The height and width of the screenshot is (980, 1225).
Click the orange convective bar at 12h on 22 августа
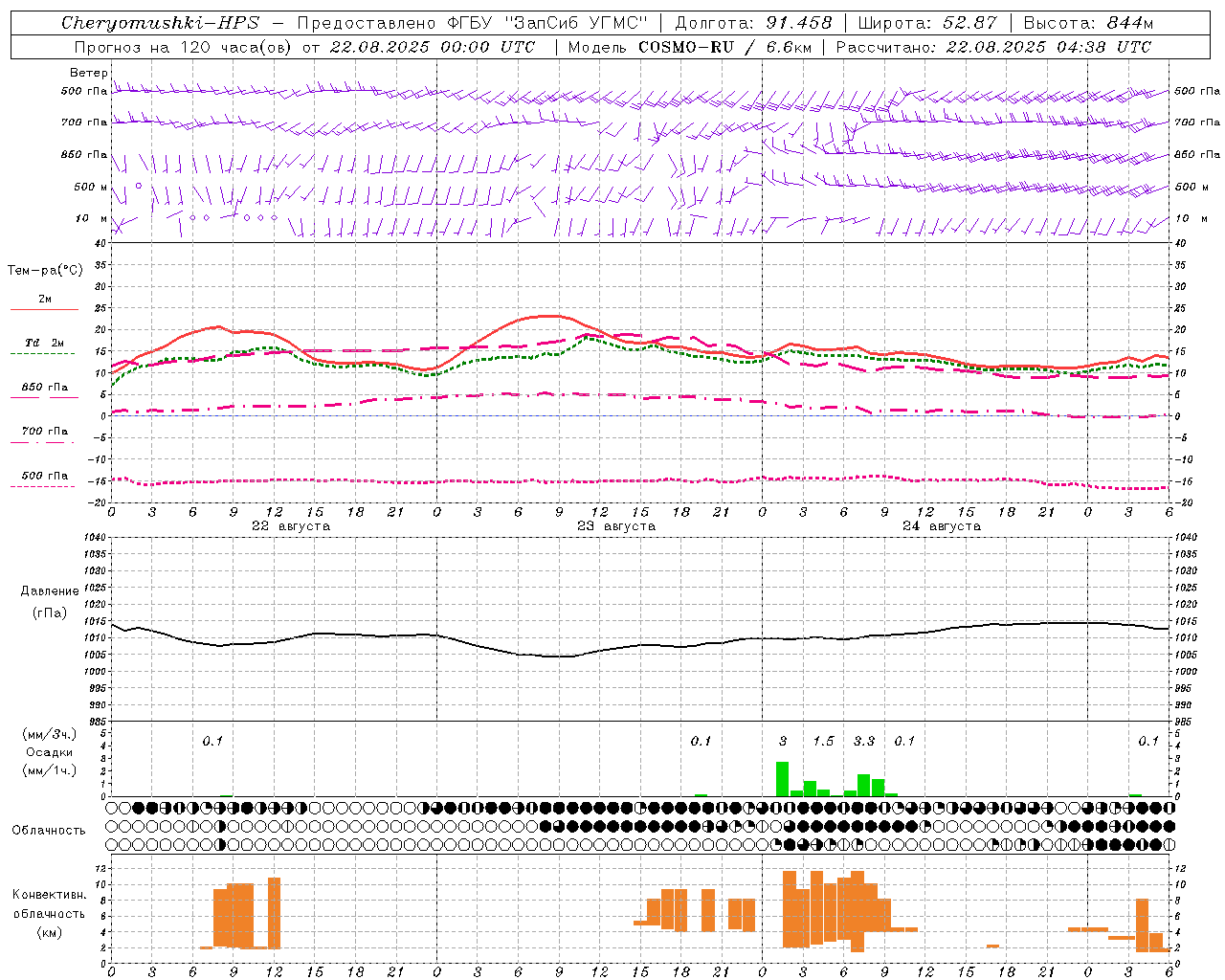click(x=274, y=913)
